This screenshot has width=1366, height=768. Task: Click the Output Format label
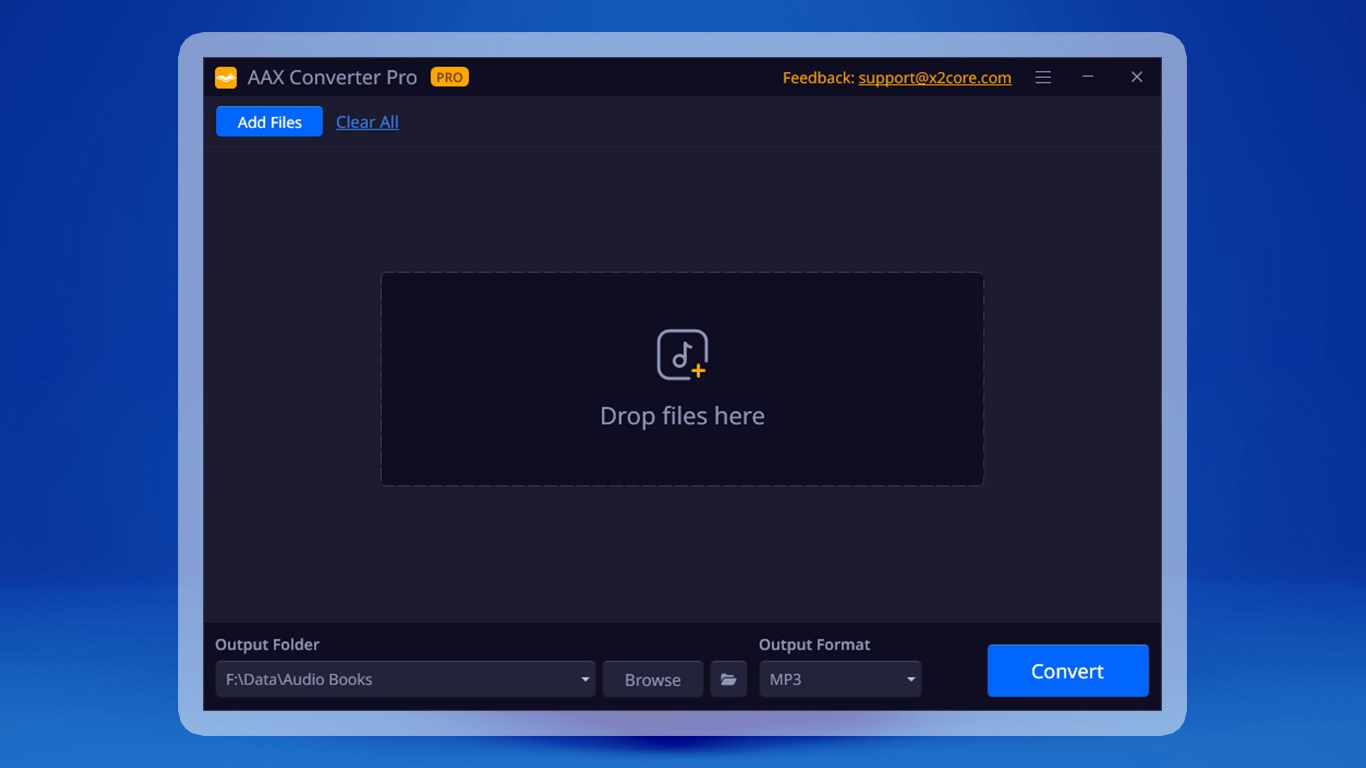click(x=814, y=645)
